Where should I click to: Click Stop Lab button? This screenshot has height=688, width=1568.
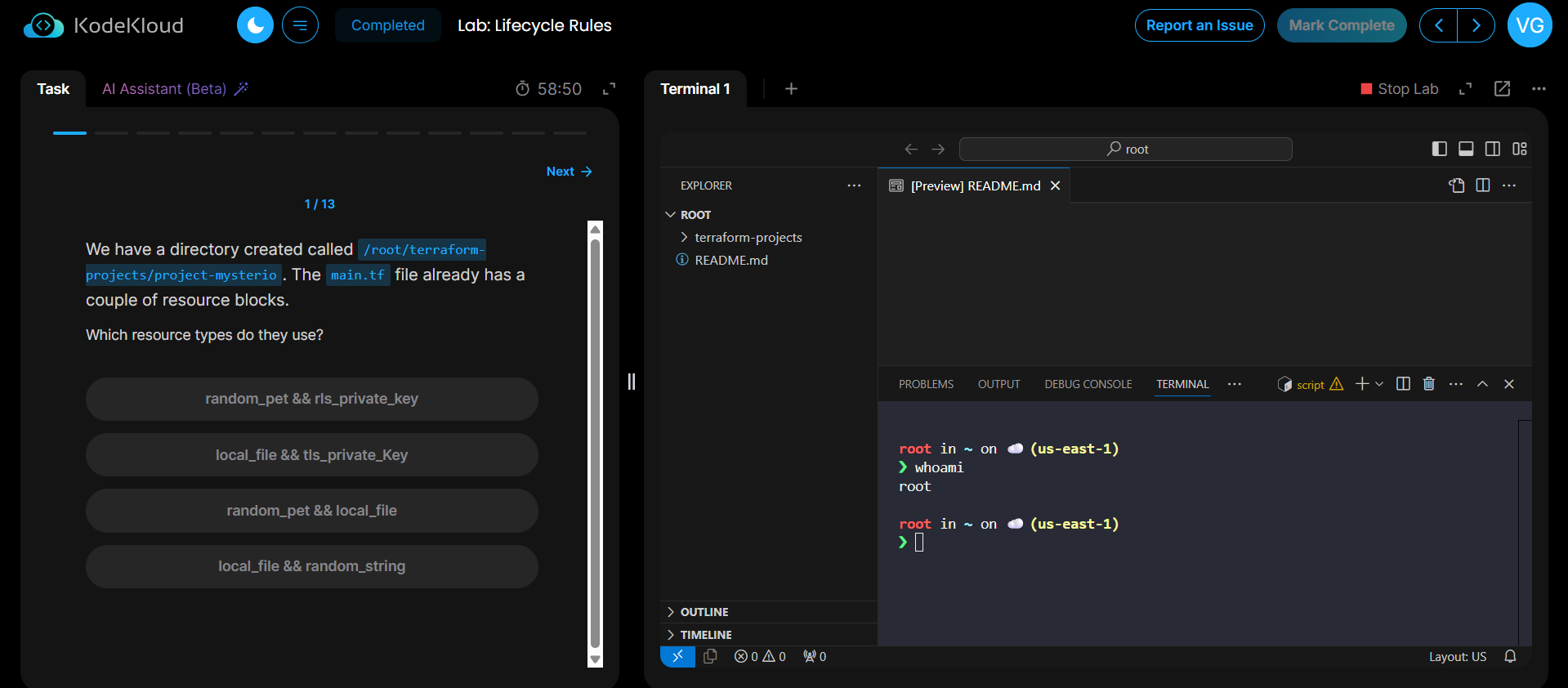click(x=1399, y=89)
